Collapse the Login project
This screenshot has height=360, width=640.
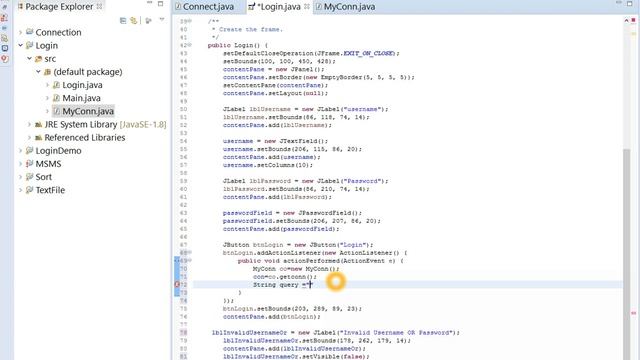tap(20, 45)
